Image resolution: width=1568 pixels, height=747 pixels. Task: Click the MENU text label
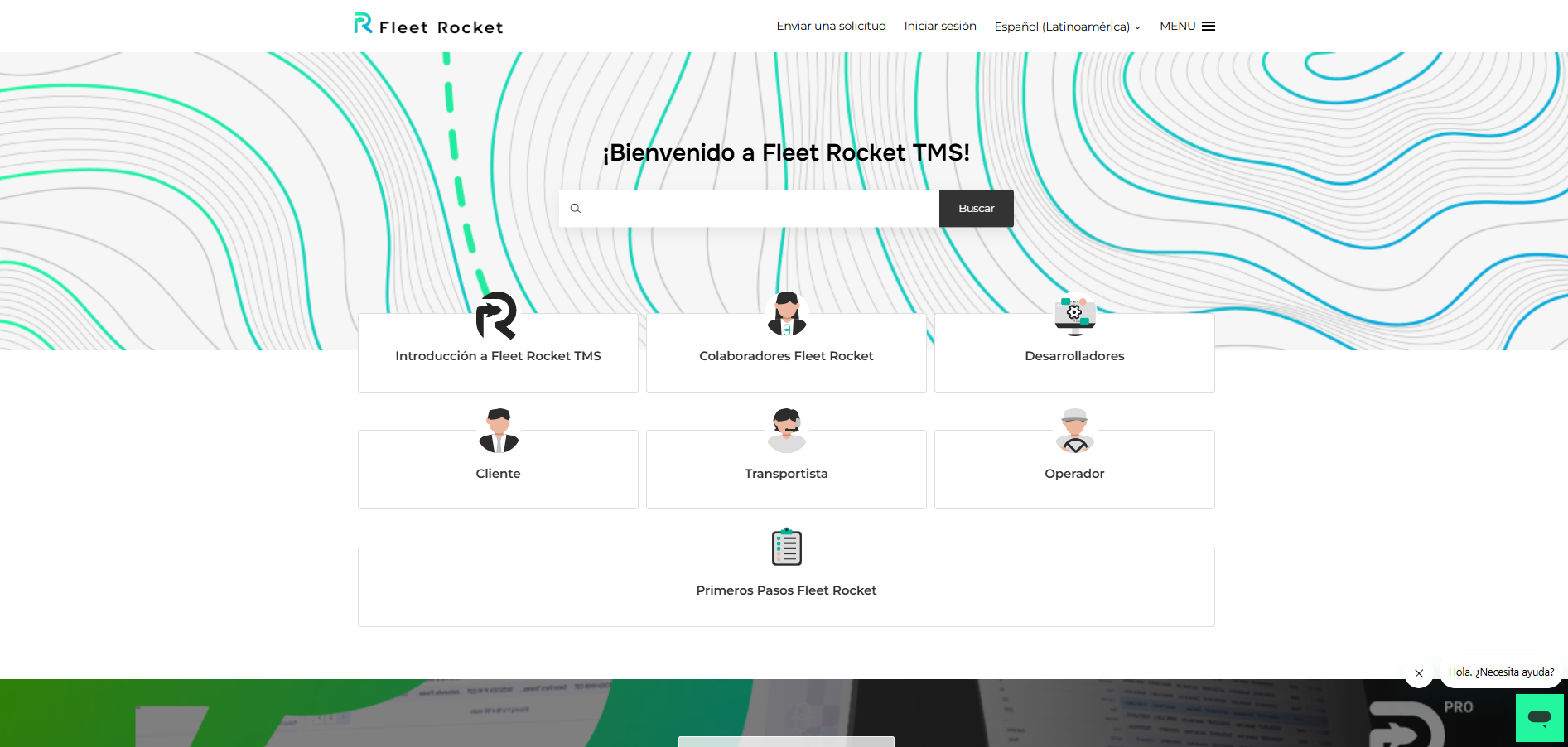click(x=1177, y=26)
